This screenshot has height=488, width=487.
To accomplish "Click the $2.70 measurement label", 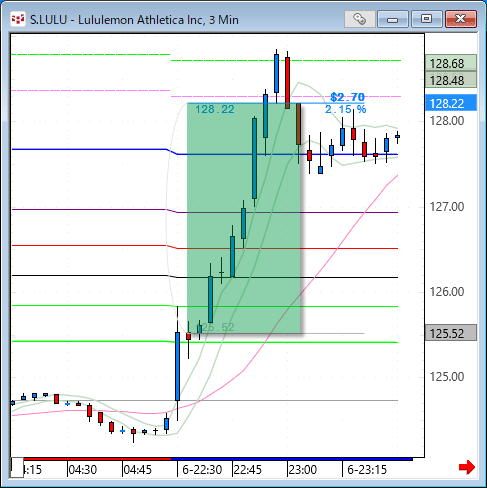I will [347, 97].
